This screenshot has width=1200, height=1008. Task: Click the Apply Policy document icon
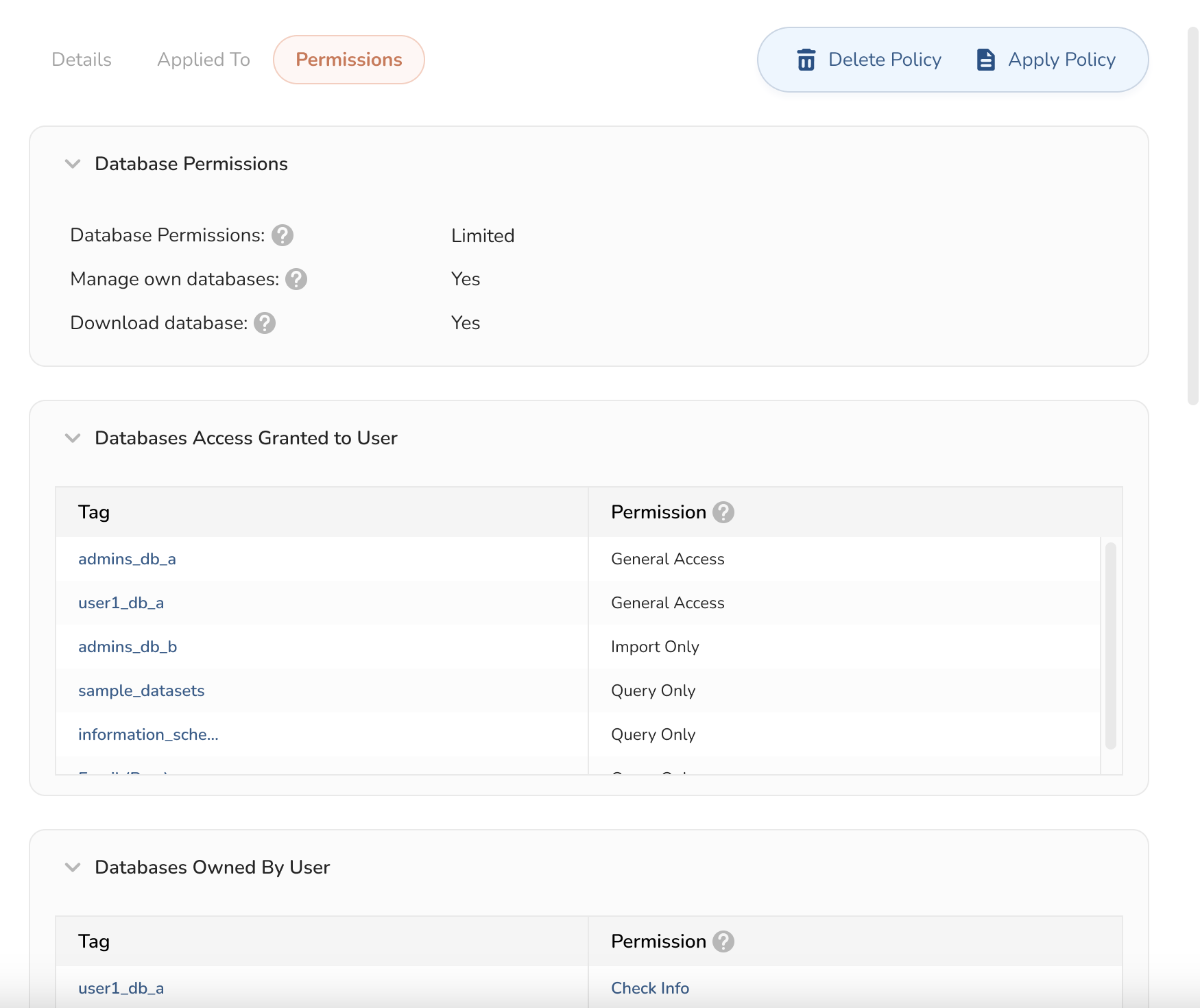click(x=985, y=60)
